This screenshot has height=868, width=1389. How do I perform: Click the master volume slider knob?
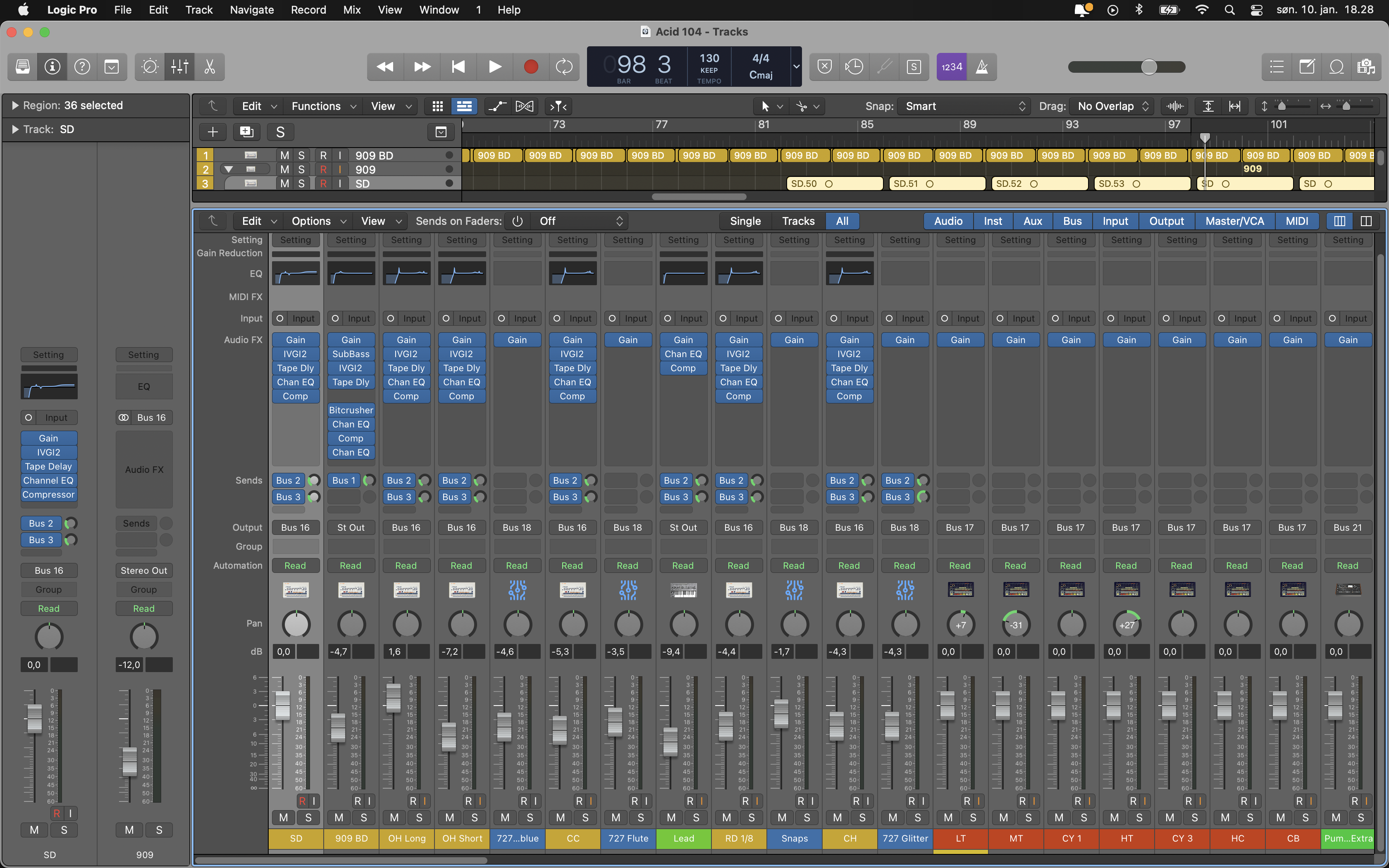(x=1148, y=67)
